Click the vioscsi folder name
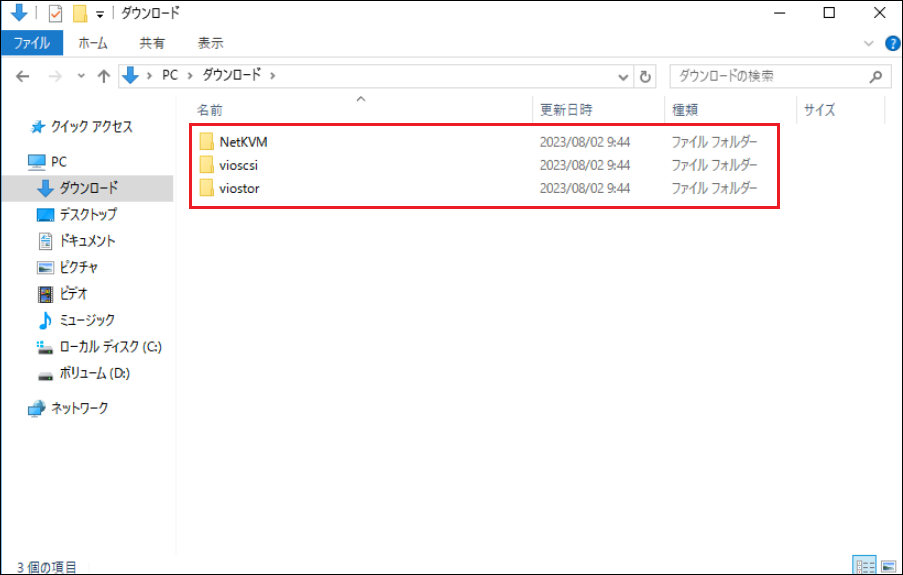The width and height of the screenshot is (903, 575). click(238, 165)
